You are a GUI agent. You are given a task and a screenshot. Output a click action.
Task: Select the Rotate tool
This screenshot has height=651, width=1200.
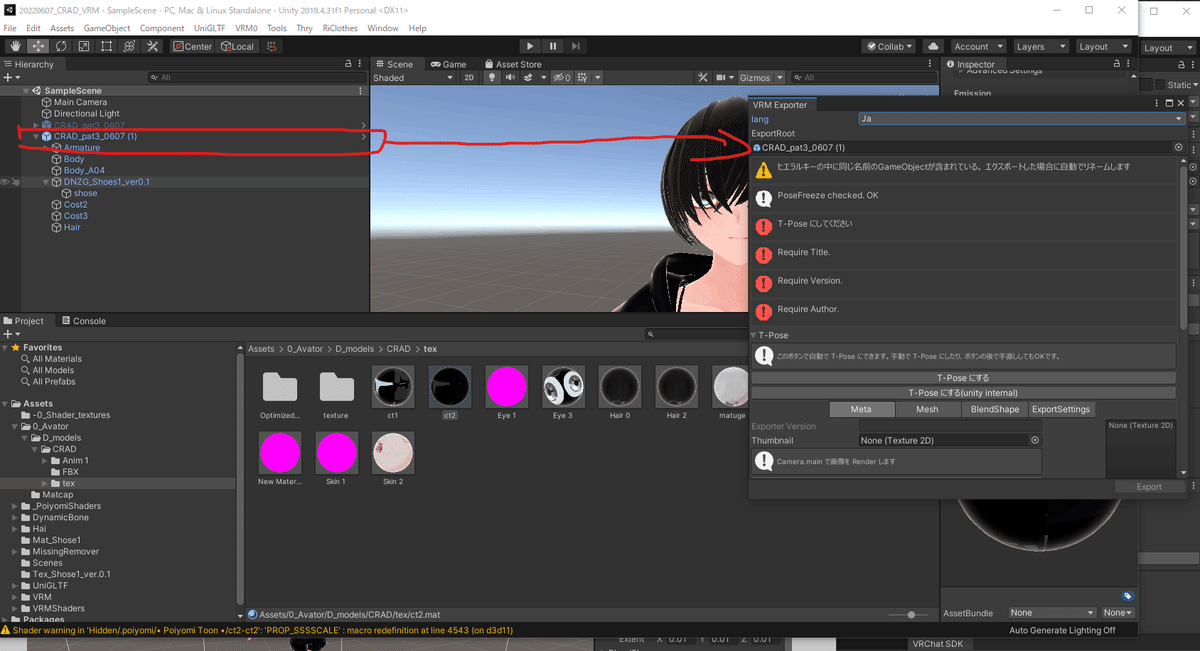(61, 46)
